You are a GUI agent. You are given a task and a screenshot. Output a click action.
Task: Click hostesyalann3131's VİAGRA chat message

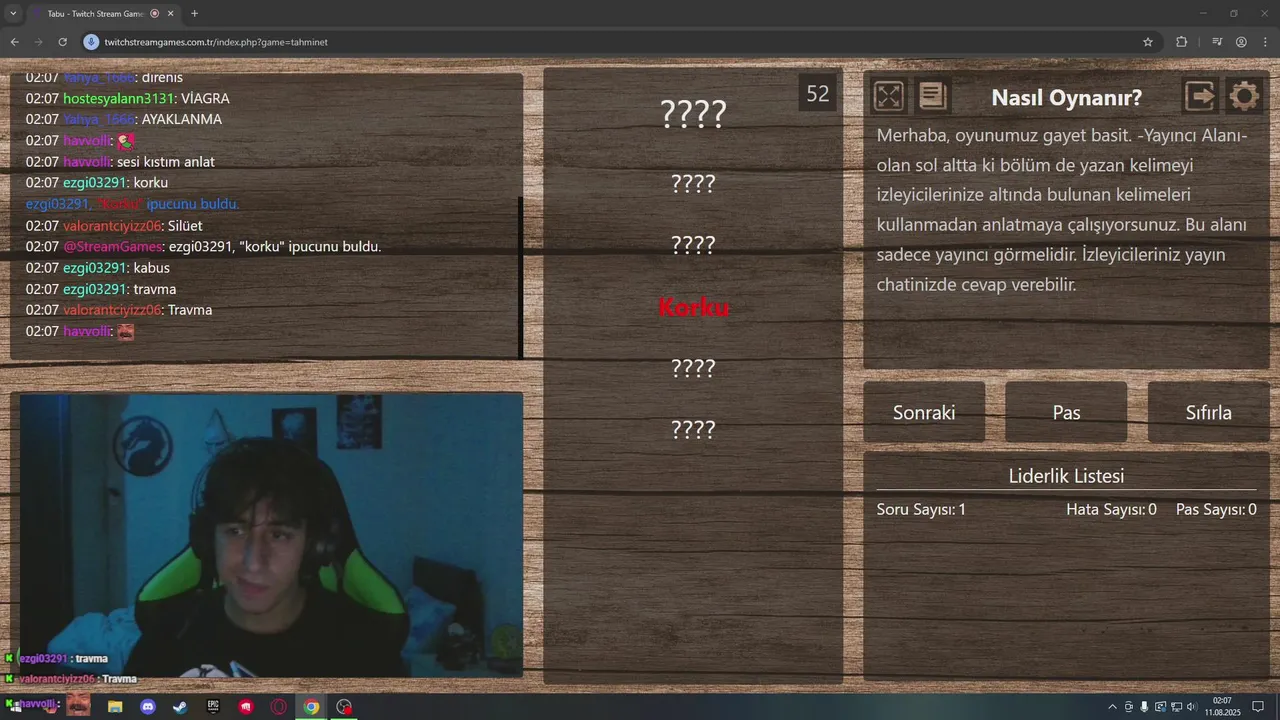point(128,99)
